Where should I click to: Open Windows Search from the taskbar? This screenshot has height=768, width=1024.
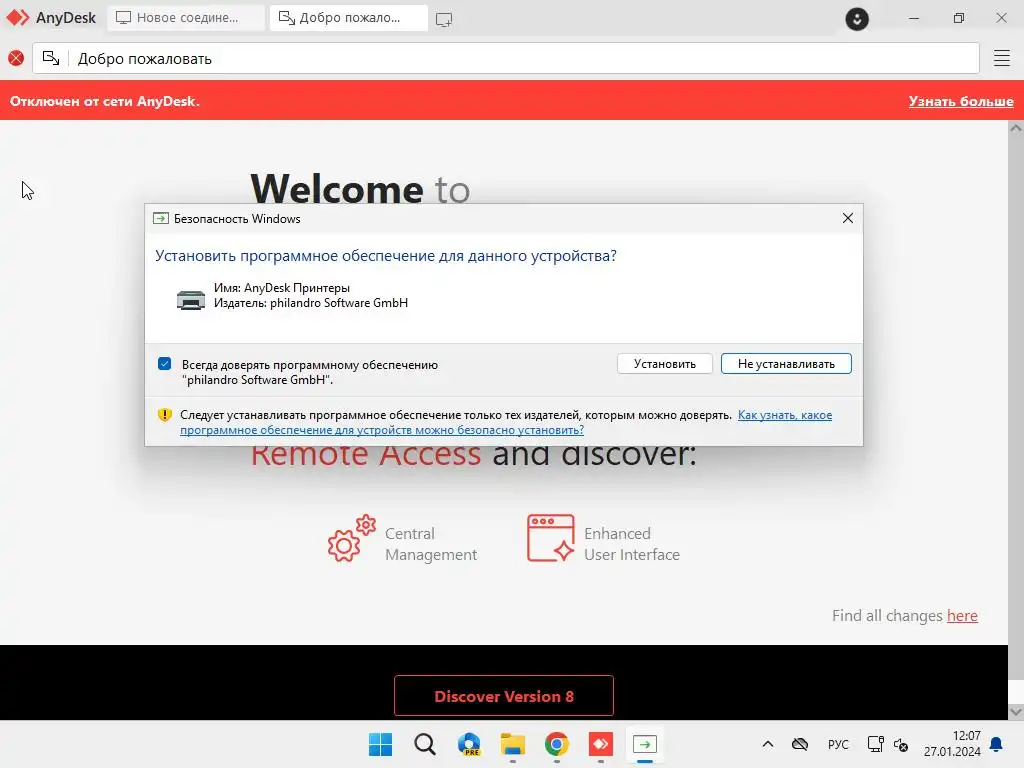click(x=424, y=744)
